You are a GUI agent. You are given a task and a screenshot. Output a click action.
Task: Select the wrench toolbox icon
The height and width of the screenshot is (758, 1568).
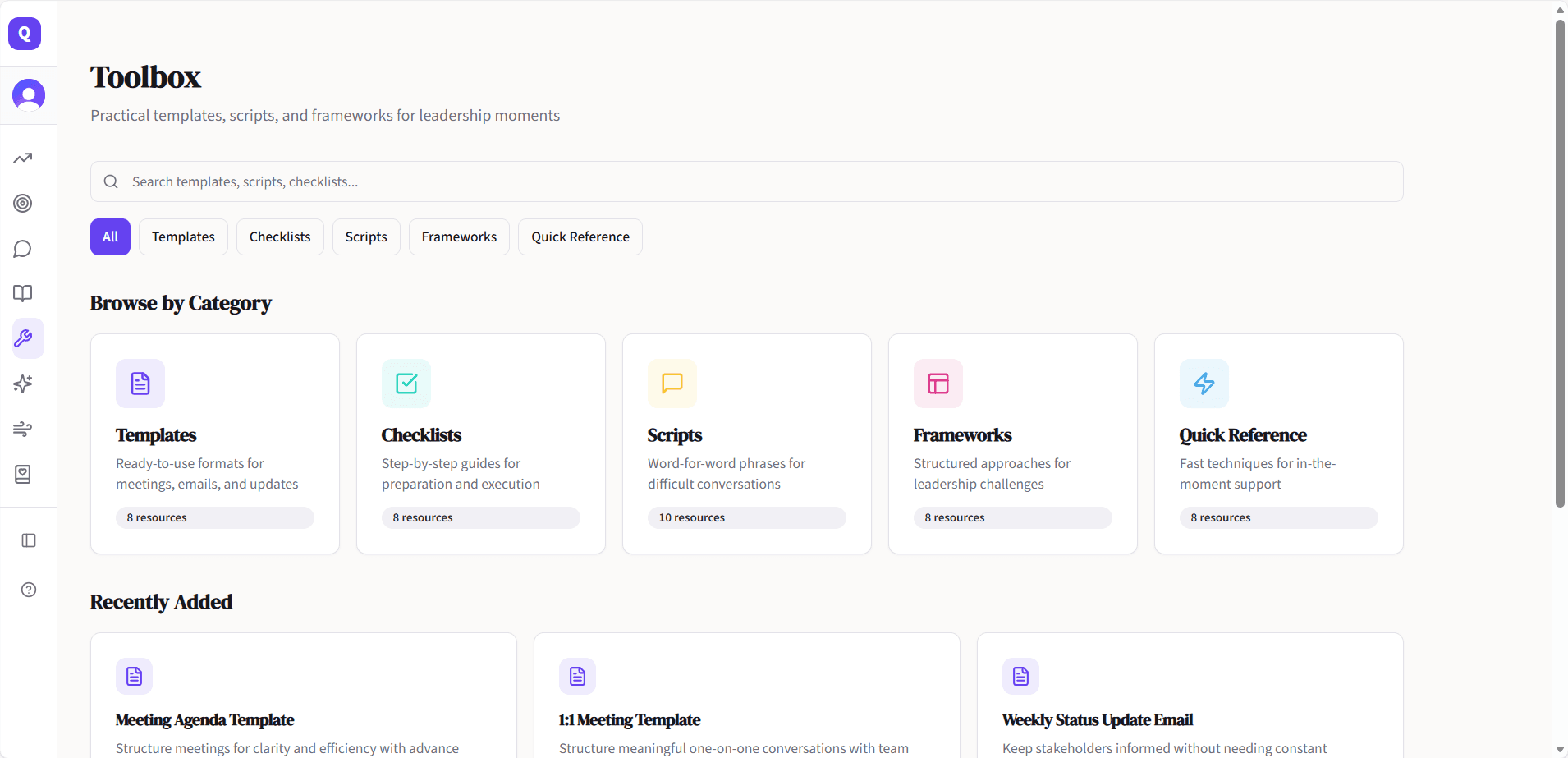pyautogui.click(x=23, y=338)
